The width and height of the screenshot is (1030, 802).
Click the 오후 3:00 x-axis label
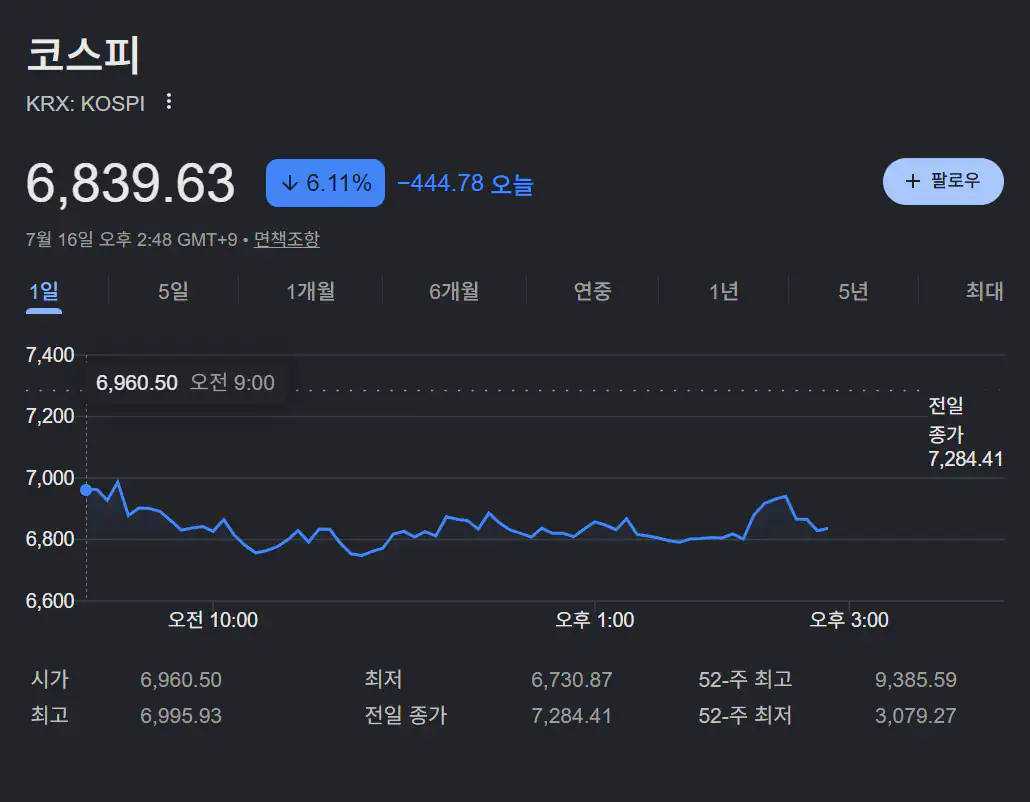coord(849,619)
